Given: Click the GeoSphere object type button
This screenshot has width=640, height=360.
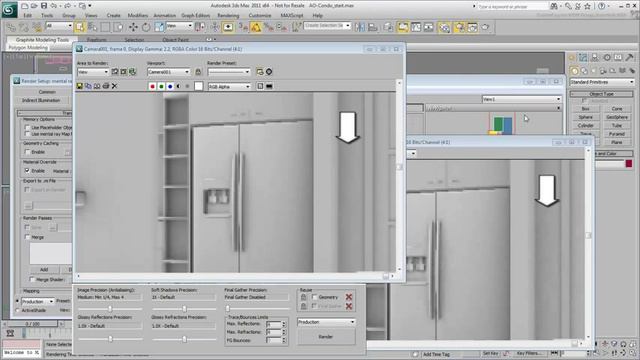Looking at the screenshot, I should pyautogui.click(x=617, y=117).
